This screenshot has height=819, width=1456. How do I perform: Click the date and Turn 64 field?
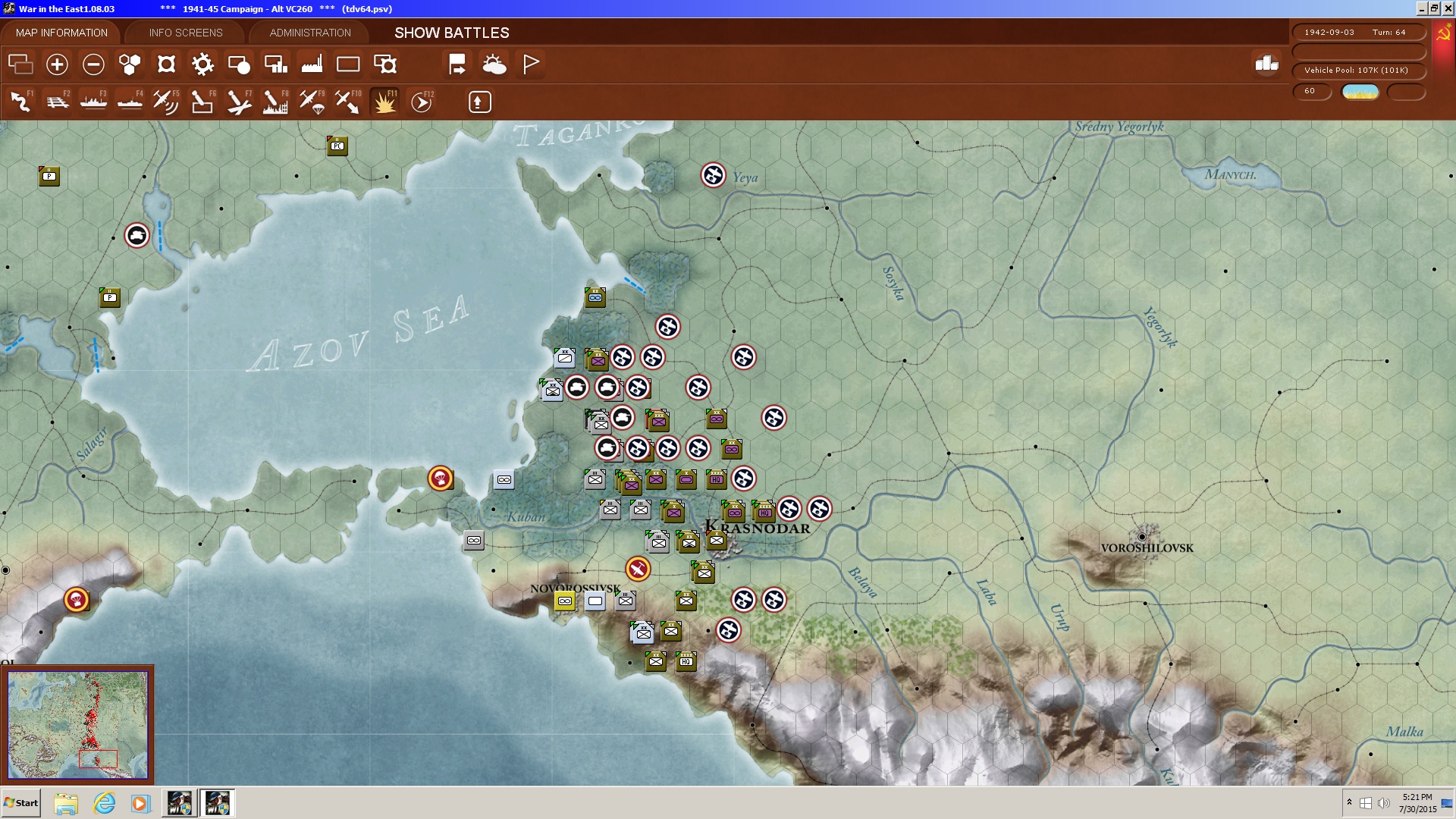pyautogui.click(x=1358, y=32)
